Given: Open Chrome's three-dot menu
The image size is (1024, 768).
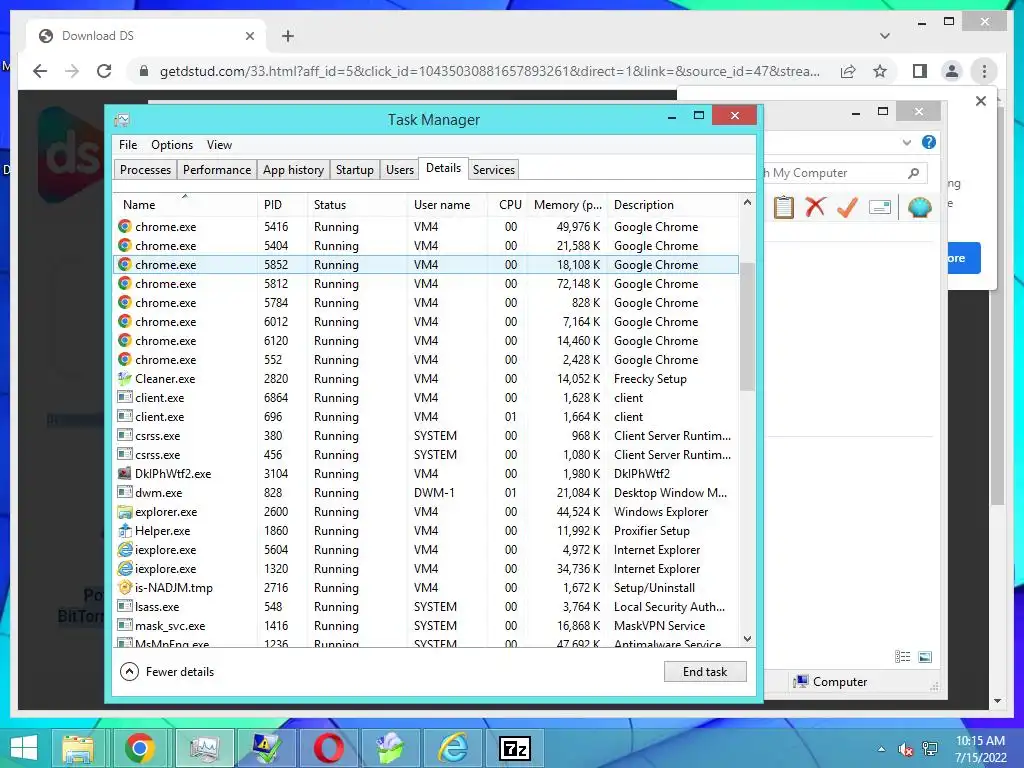Looking at the screenshot, I should click(x=984, y=71).
